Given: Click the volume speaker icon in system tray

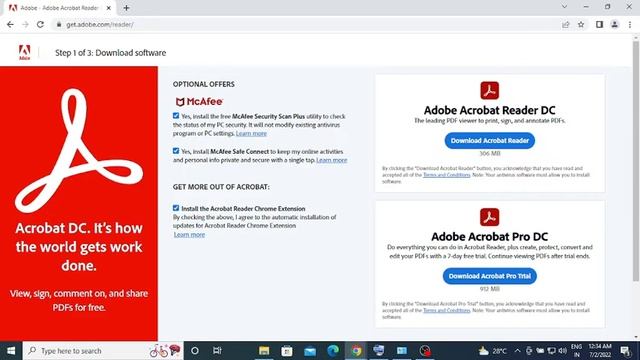Looking at the screenshot, I should [562, 351].
